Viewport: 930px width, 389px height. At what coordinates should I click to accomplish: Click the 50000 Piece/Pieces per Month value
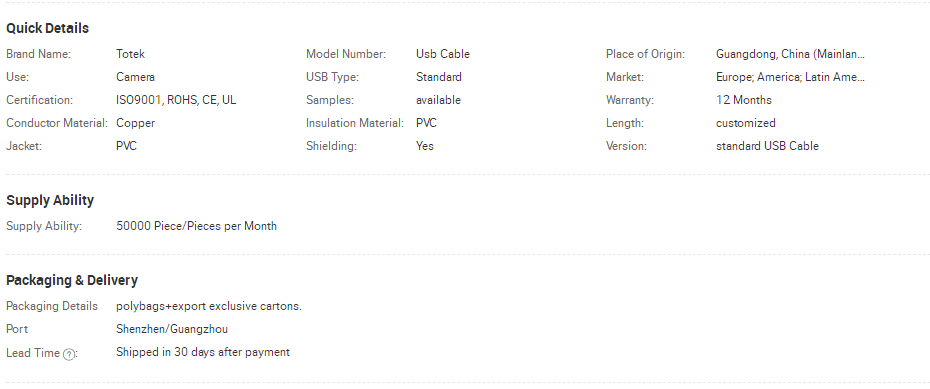coord(196,226)
